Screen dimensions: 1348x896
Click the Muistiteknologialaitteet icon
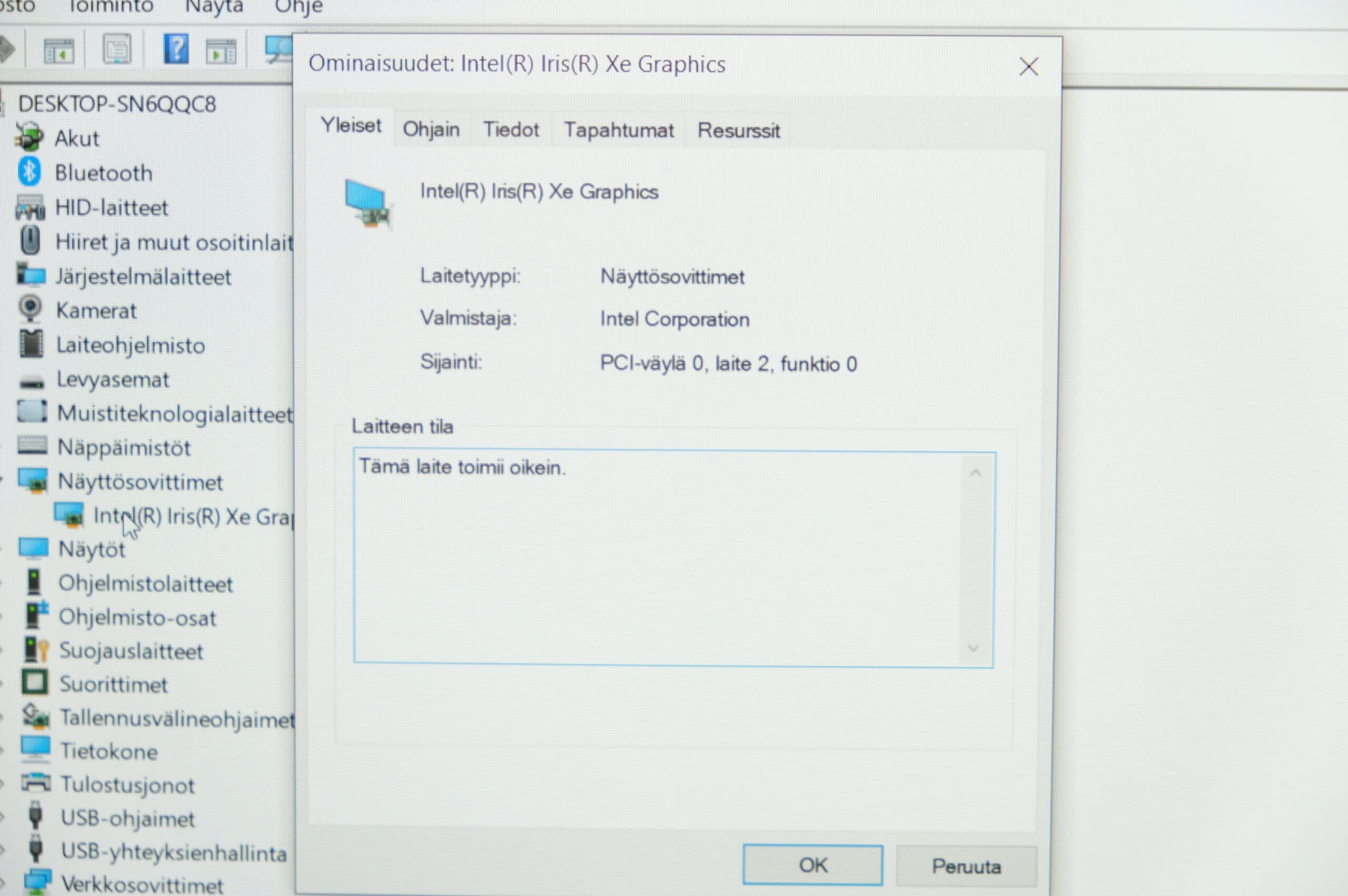tap(32, 411)
